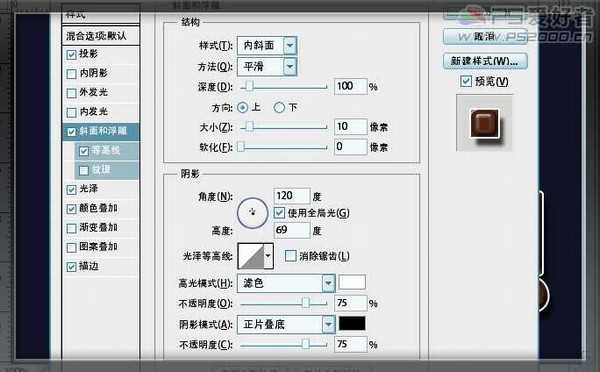
Task: Uncheck the 光泽 checkbox
Action: (72, 189)
